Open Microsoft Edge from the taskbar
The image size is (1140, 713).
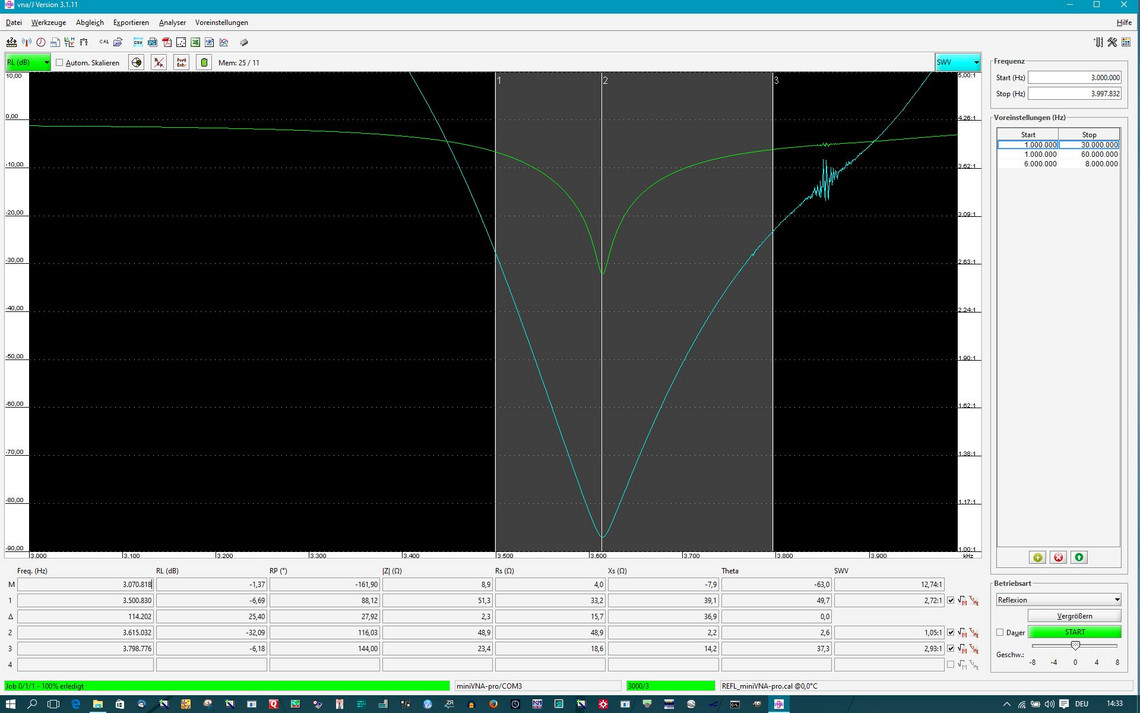pyautogui.click(x=76, y=704)
